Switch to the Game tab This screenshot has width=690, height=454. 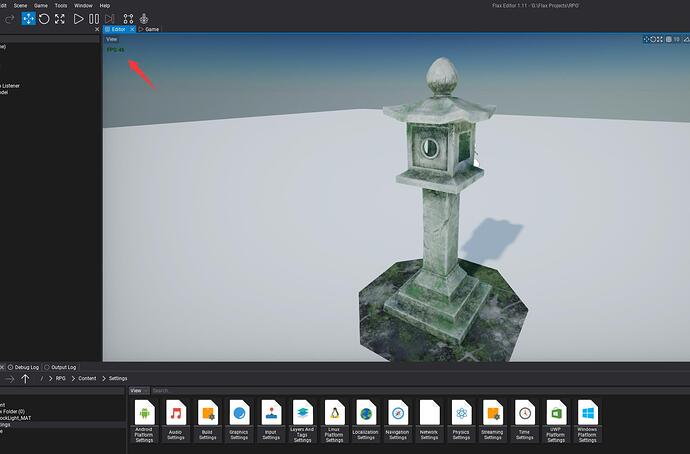[x=152, y=30]
